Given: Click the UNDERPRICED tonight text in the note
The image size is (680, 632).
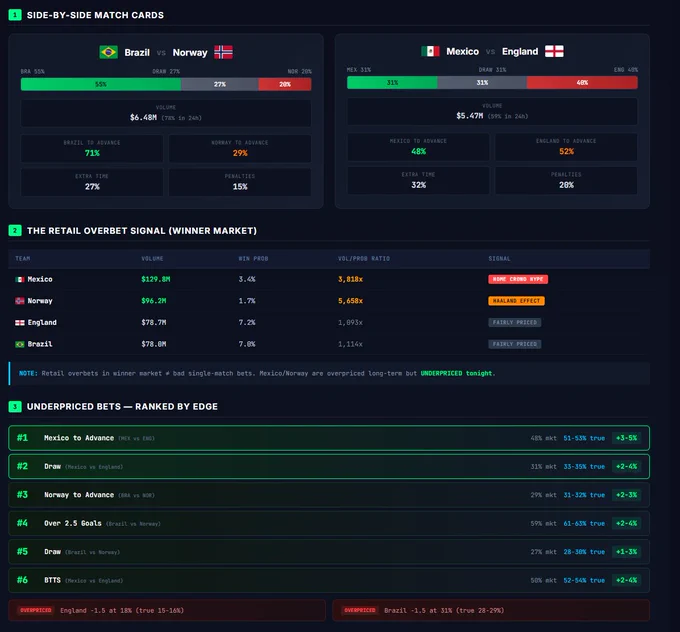Looking at the screenshot, I should 457,373.
